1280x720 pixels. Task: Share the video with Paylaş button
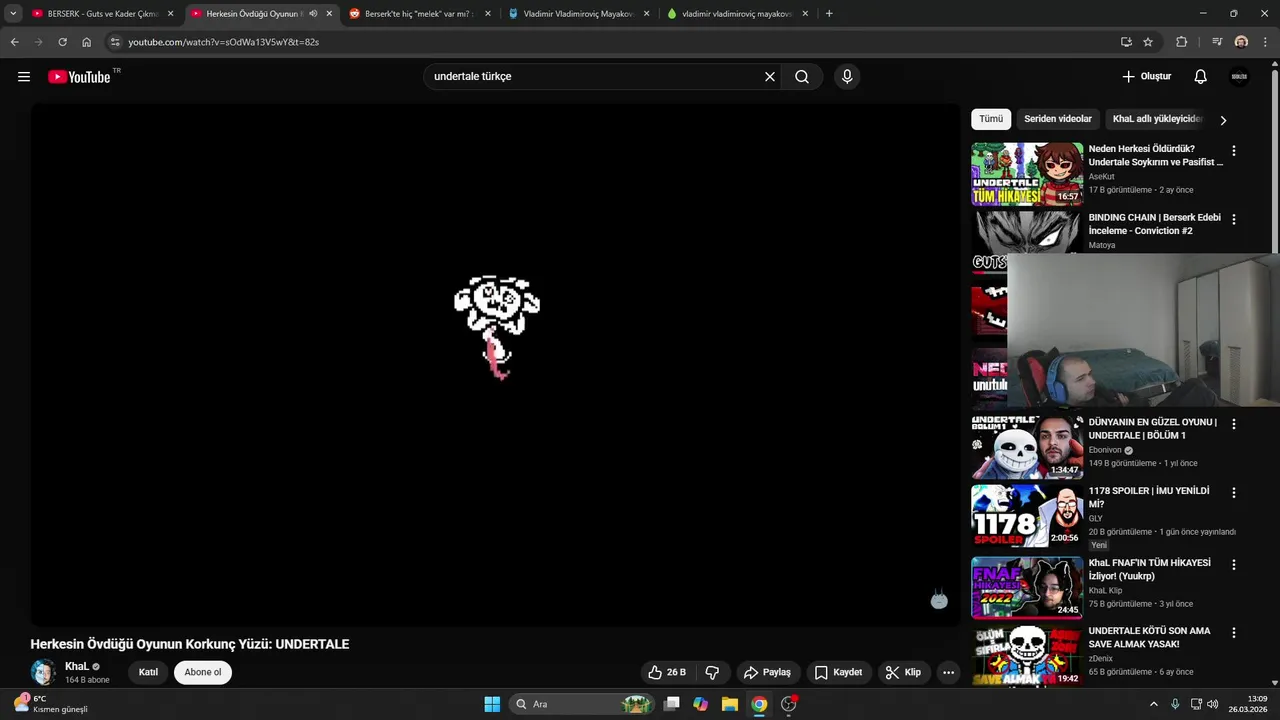[767, 673]
